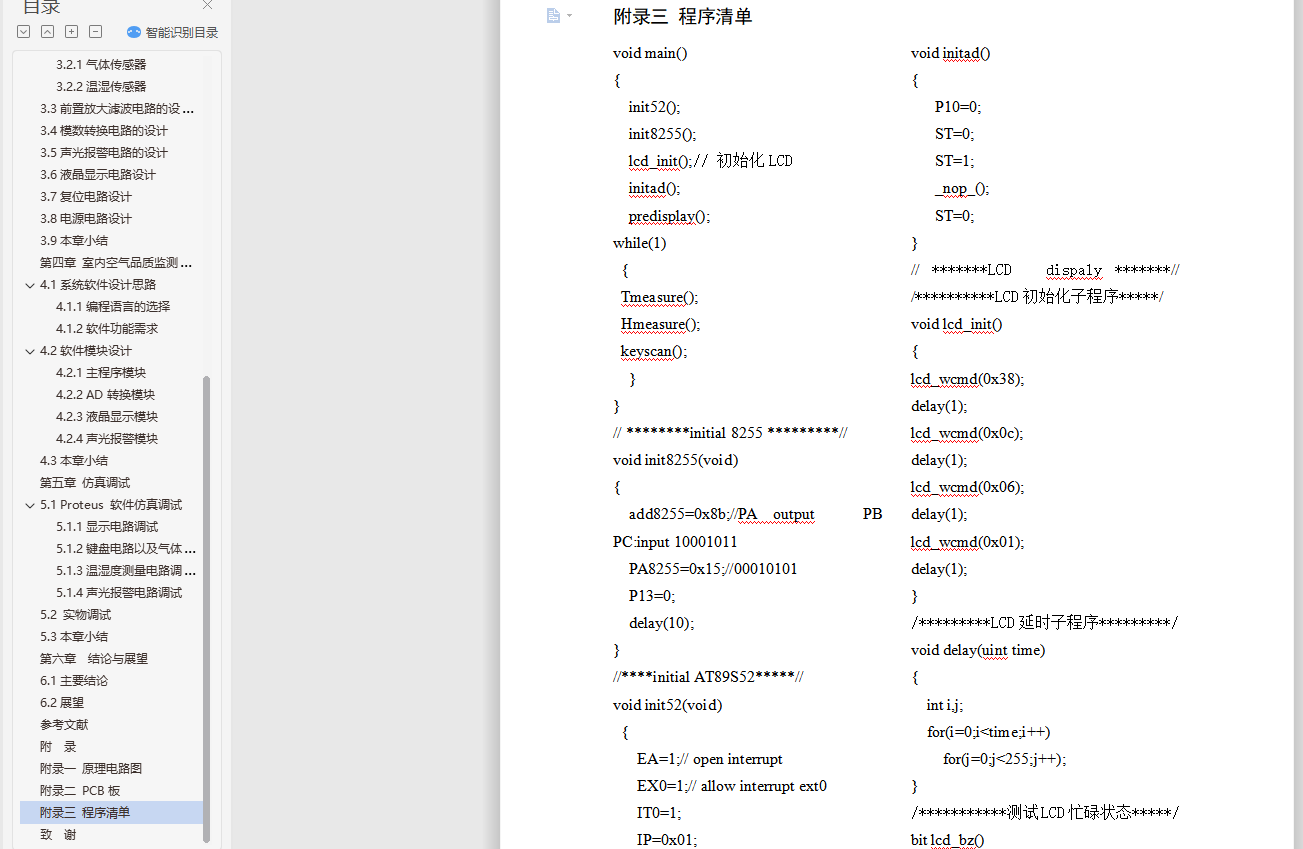Go to 5.1.1 显示电路调试
This screenshot has height=849, width=1303.
click(x=107, y=527)
